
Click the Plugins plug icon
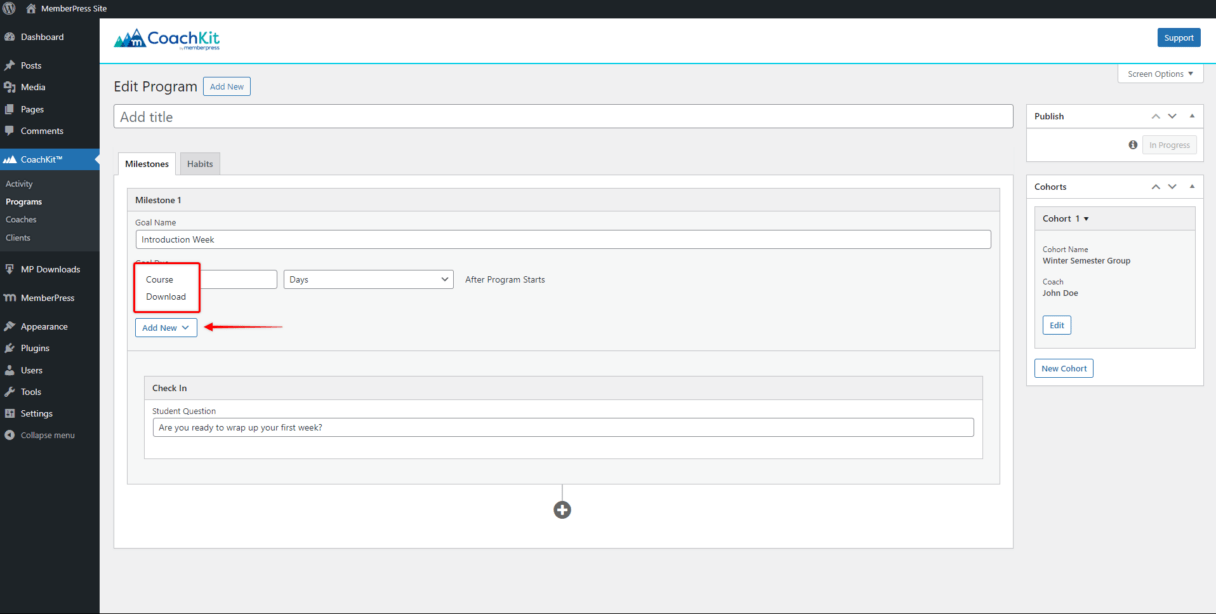(x=10, y=348)
